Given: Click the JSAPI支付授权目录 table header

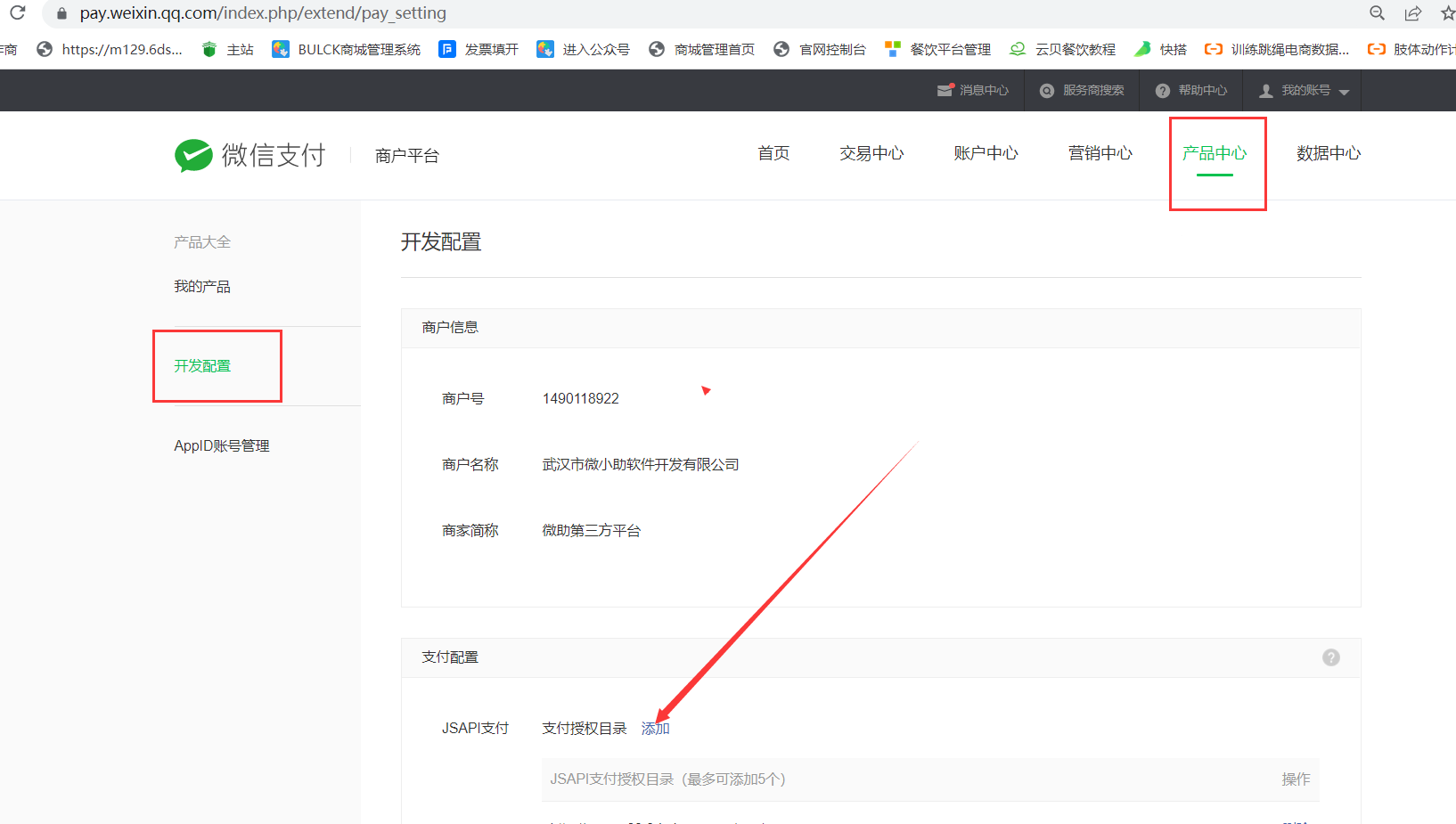Looking at the screenshot, I should click(x=667, y=779).
